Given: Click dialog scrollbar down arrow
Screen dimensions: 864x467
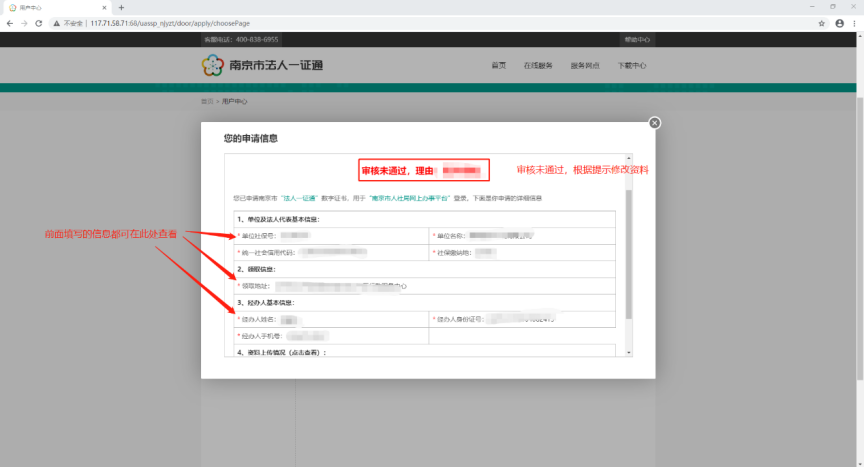Looking at the screenshot, I should (628, 353).
